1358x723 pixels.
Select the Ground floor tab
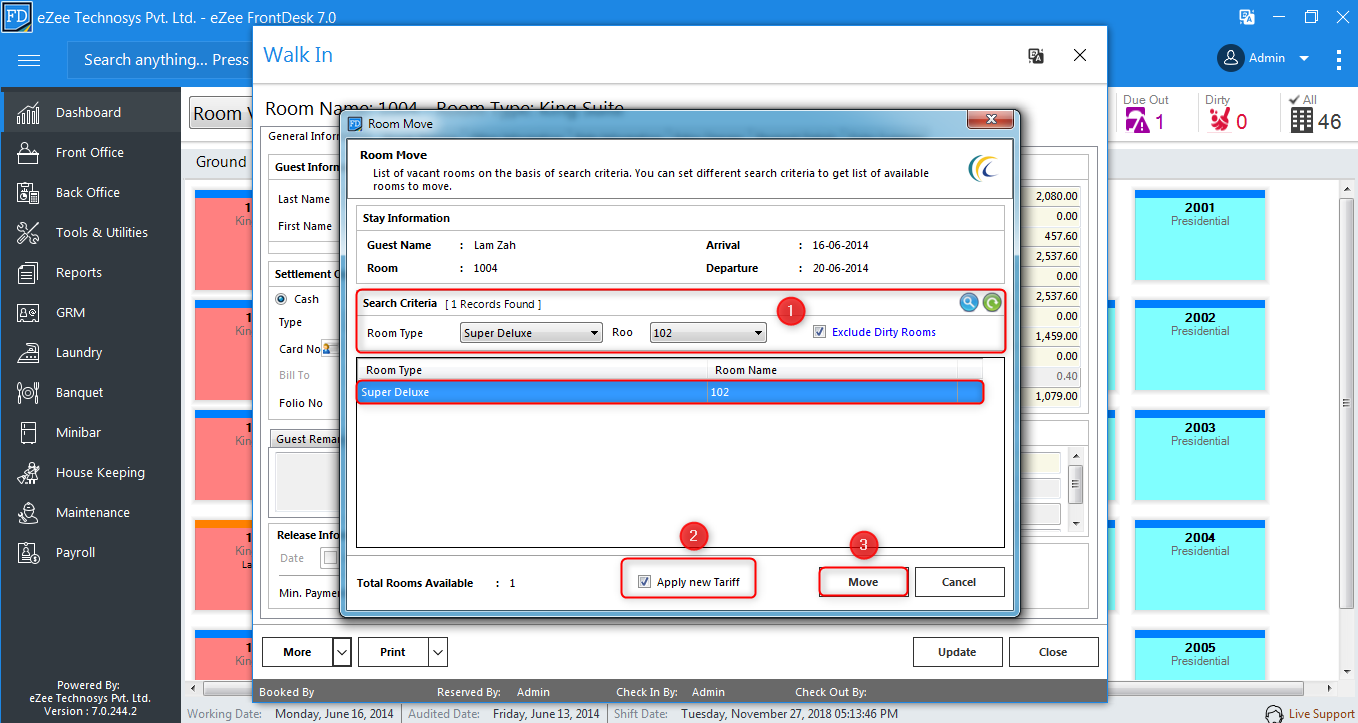(220, 162)
